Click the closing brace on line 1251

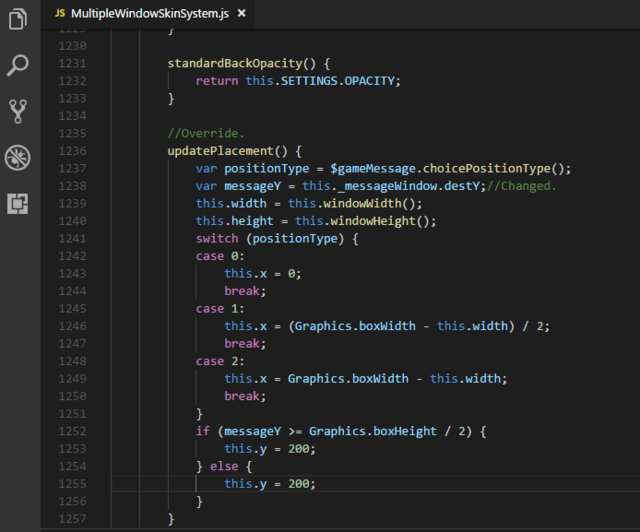(x=199, y=414)
